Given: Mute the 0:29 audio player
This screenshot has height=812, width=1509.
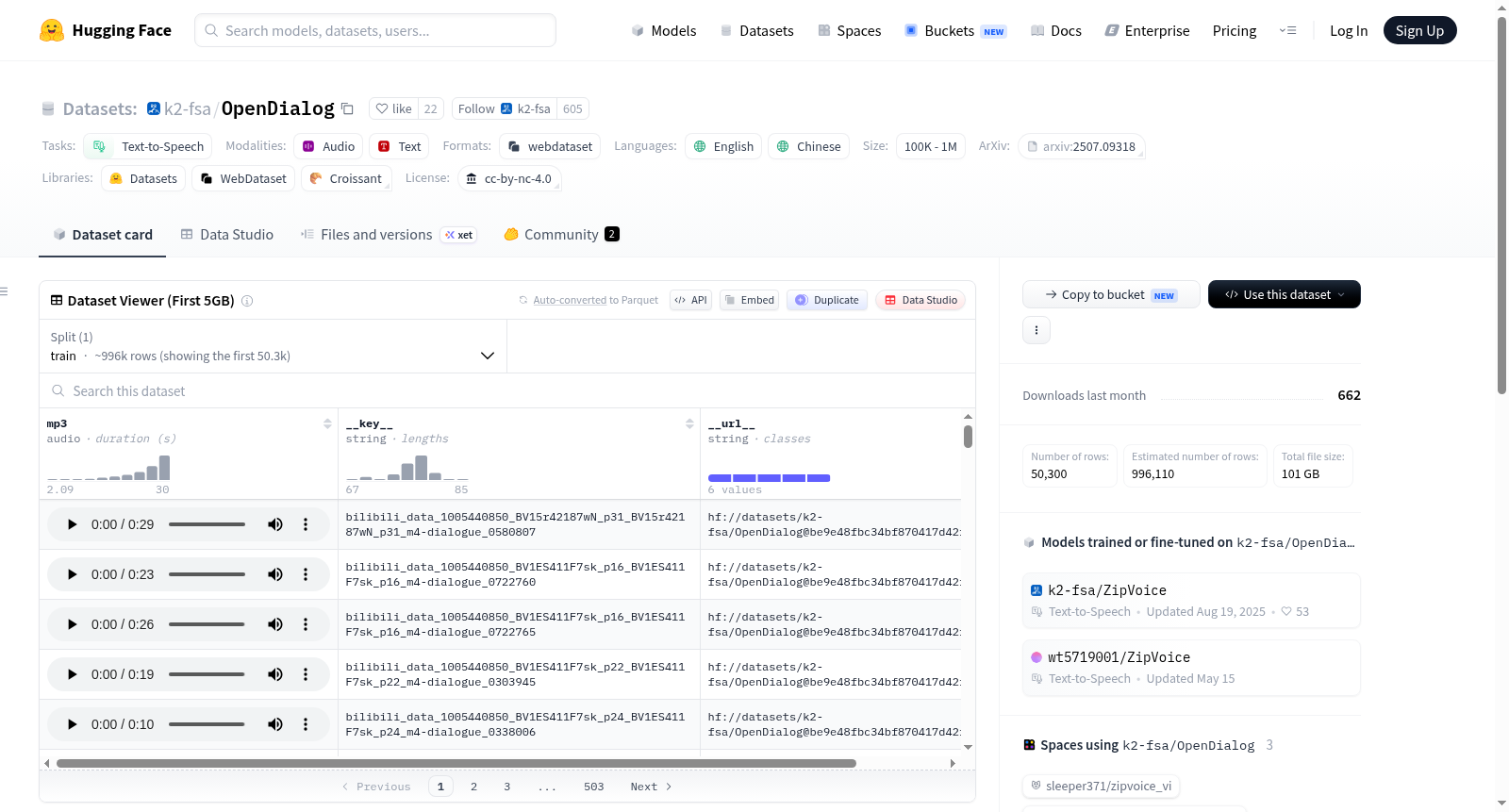Looking at the screenshot, I should pyautogui.click(x=275, y=524).
